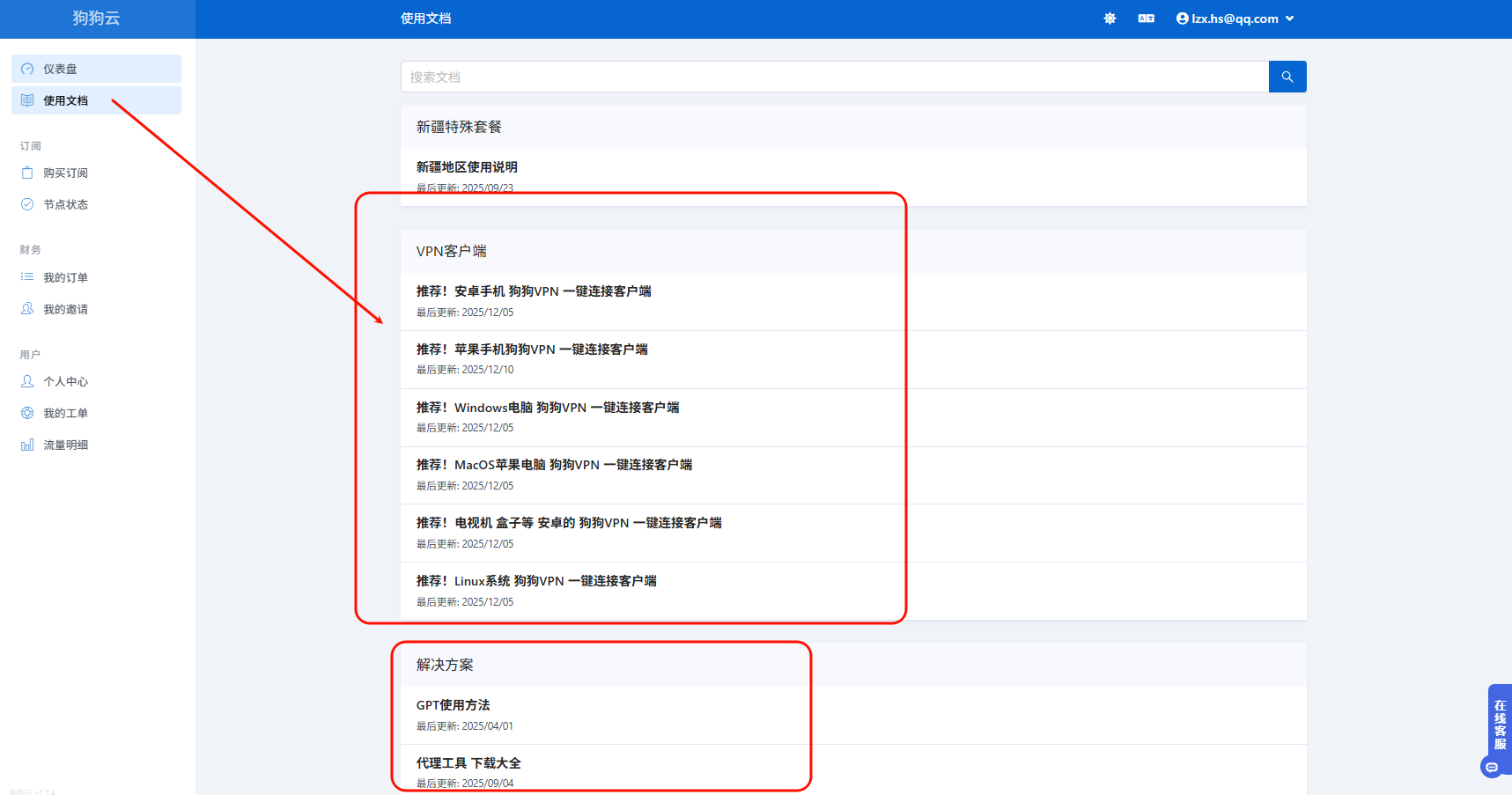Click the 节点状态 check-circle icon
1512x795 pixels.
(27, 204)
